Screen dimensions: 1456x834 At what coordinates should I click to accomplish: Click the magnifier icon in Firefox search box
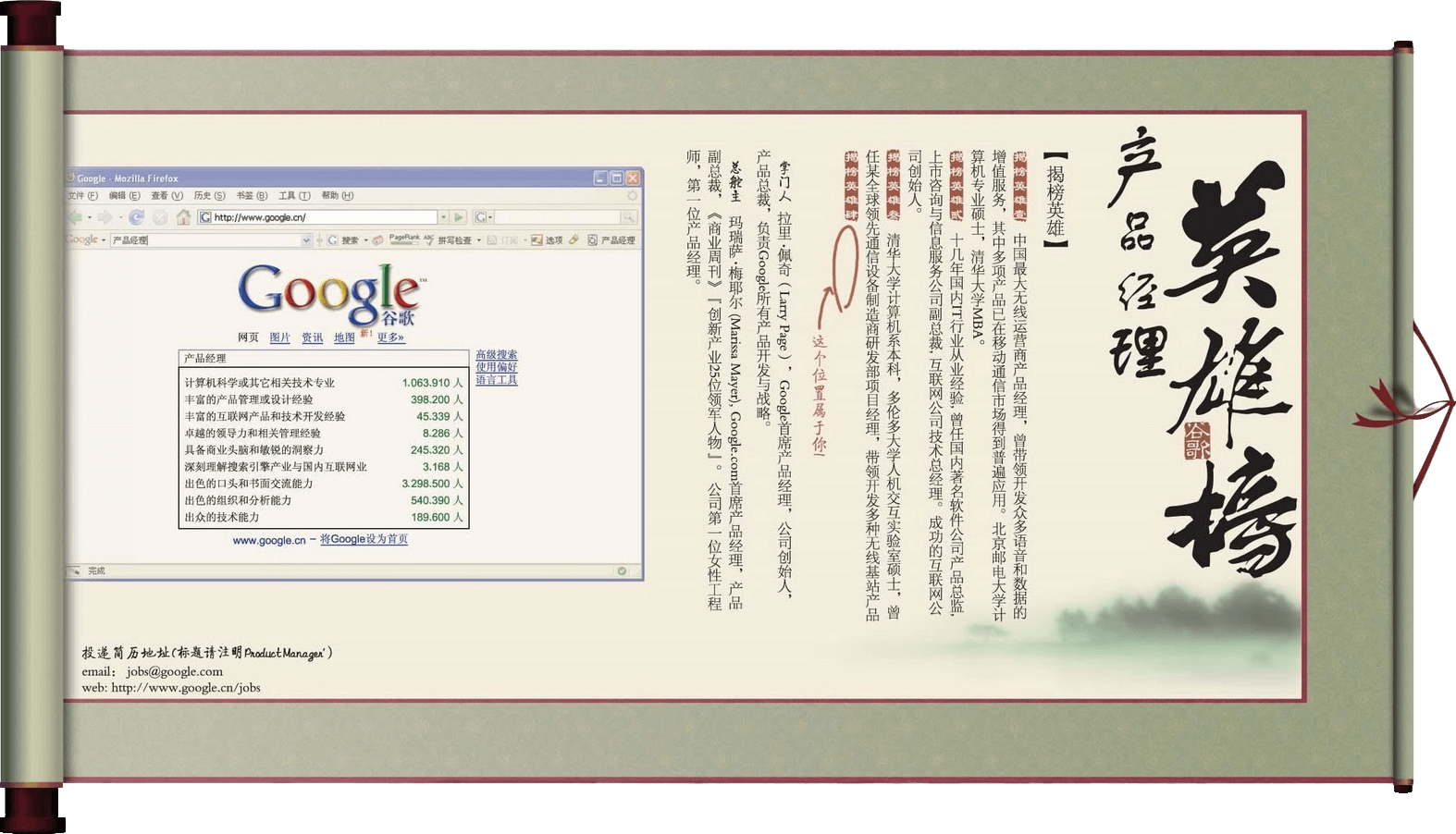[x=628, y=217]
